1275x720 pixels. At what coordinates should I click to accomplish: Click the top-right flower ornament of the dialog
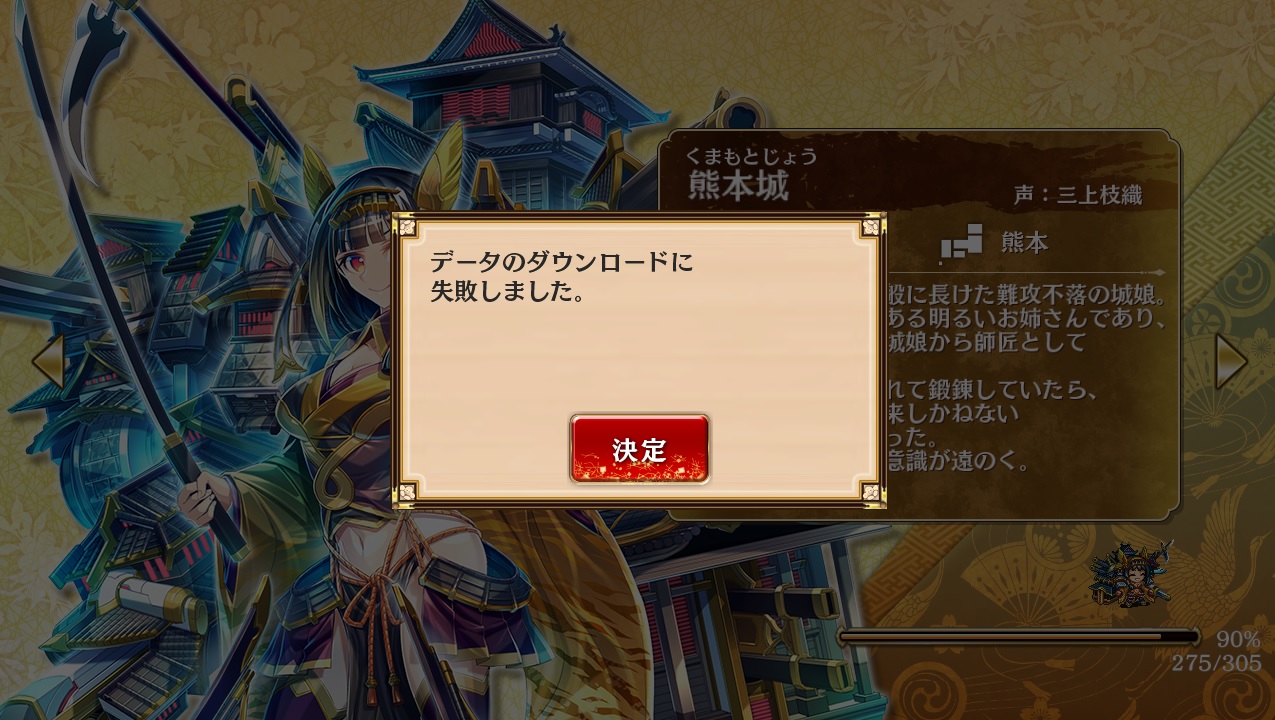pyautogui.click(x=870, y=227)
